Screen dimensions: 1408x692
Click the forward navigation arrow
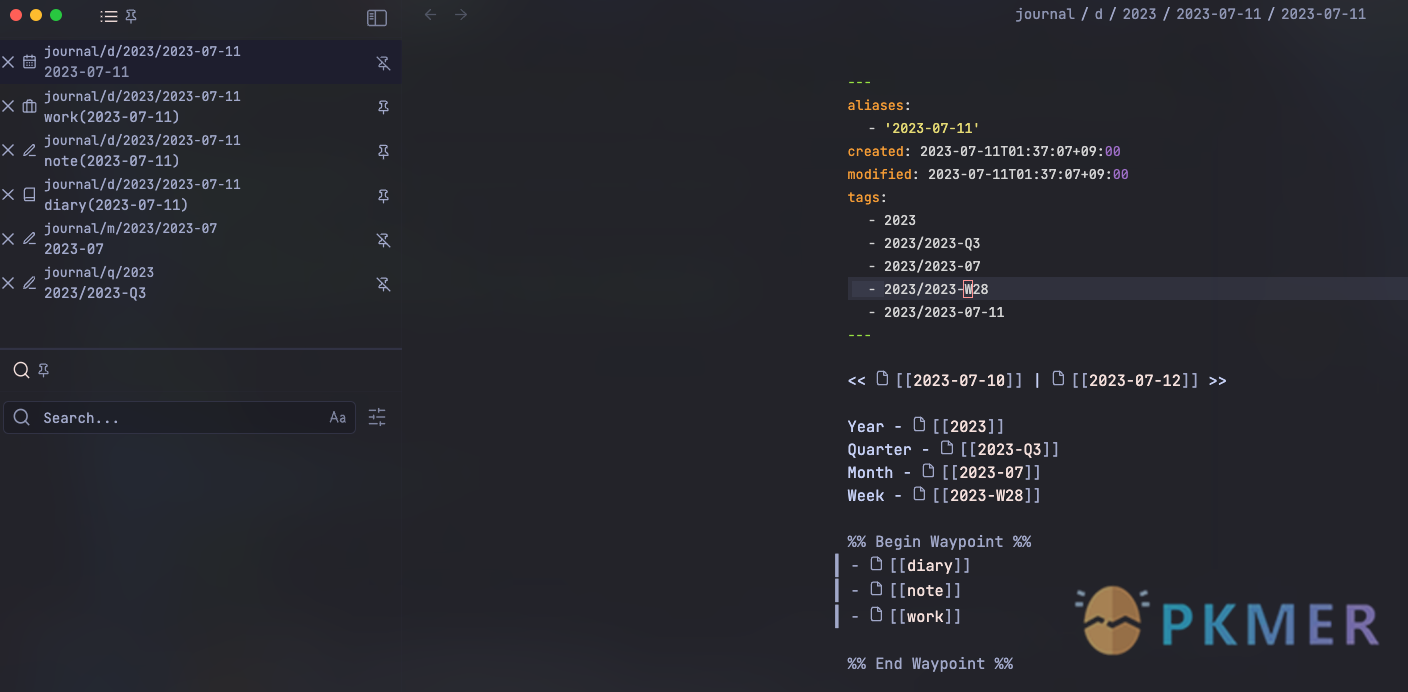[461, 14]
